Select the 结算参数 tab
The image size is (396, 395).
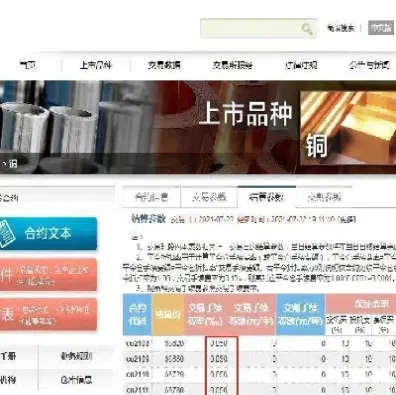point(266,197)
